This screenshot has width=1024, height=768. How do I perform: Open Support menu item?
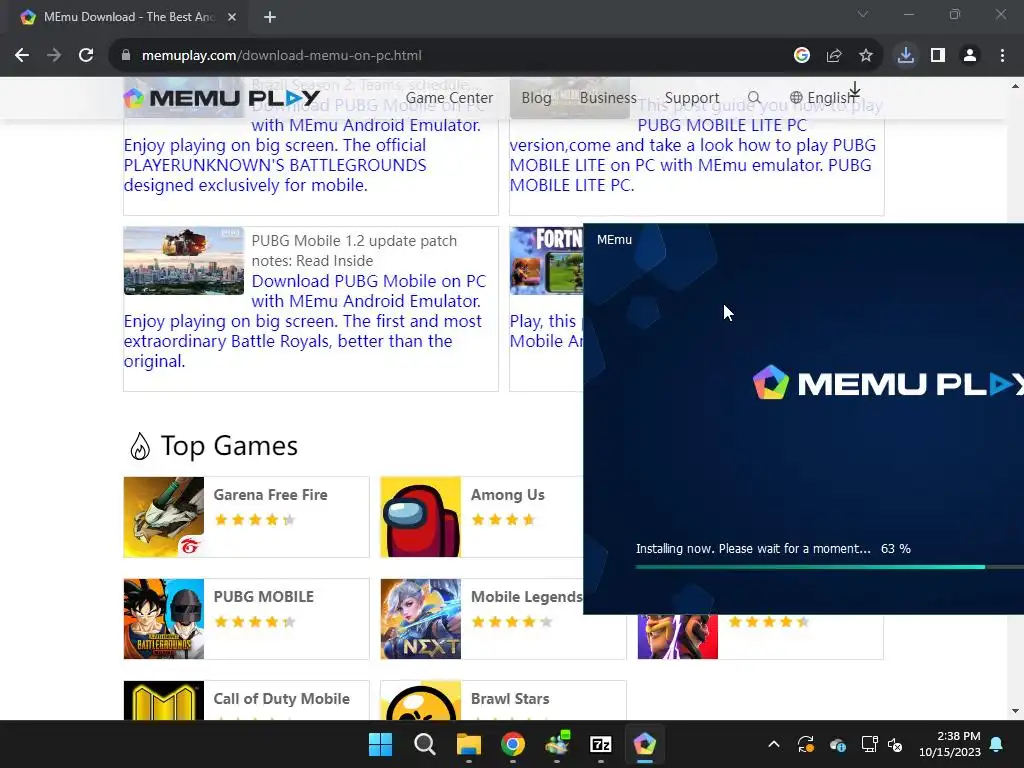(x=692, y=98)
